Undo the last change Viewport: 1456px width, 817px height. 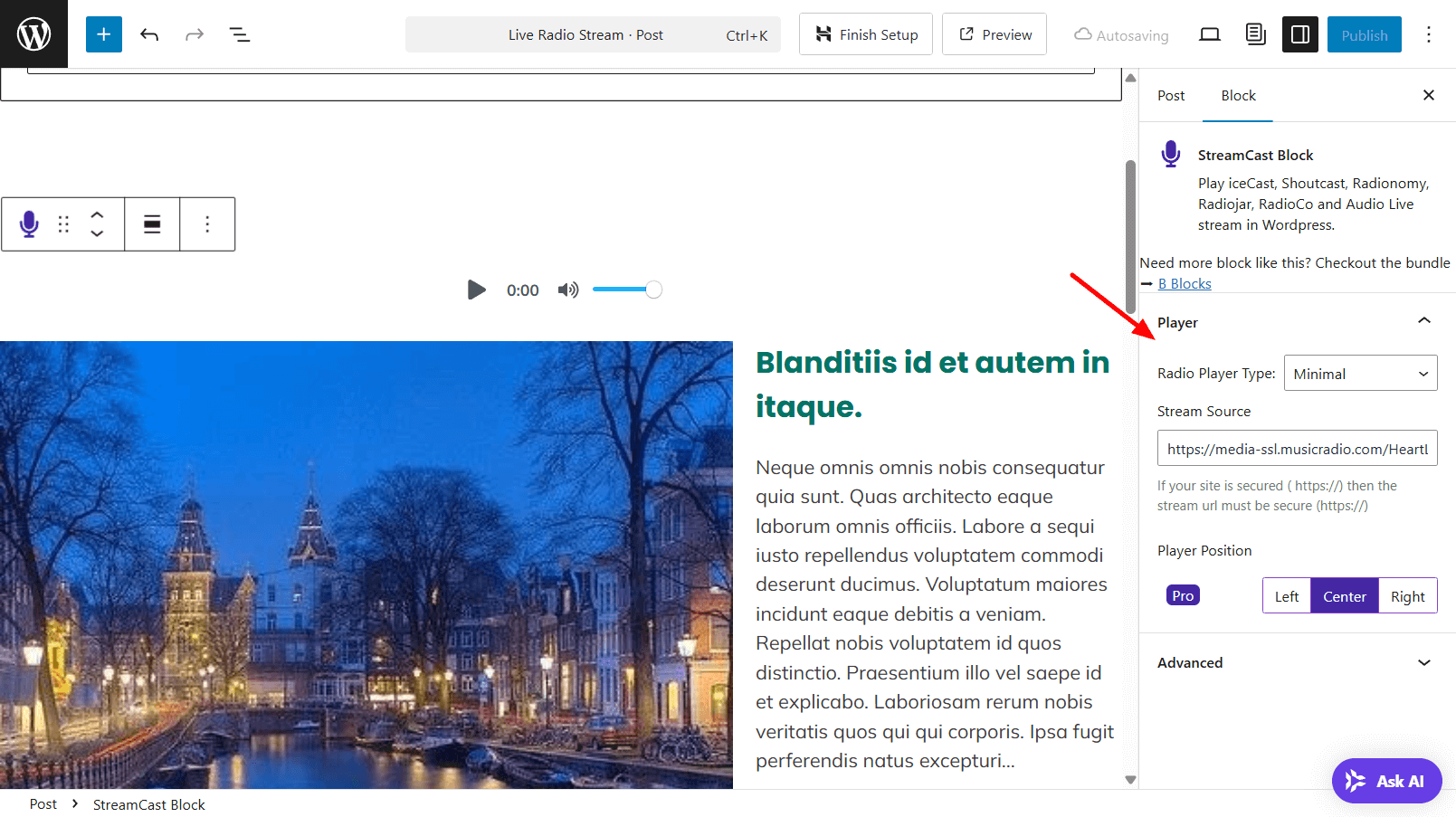(149, 34)
